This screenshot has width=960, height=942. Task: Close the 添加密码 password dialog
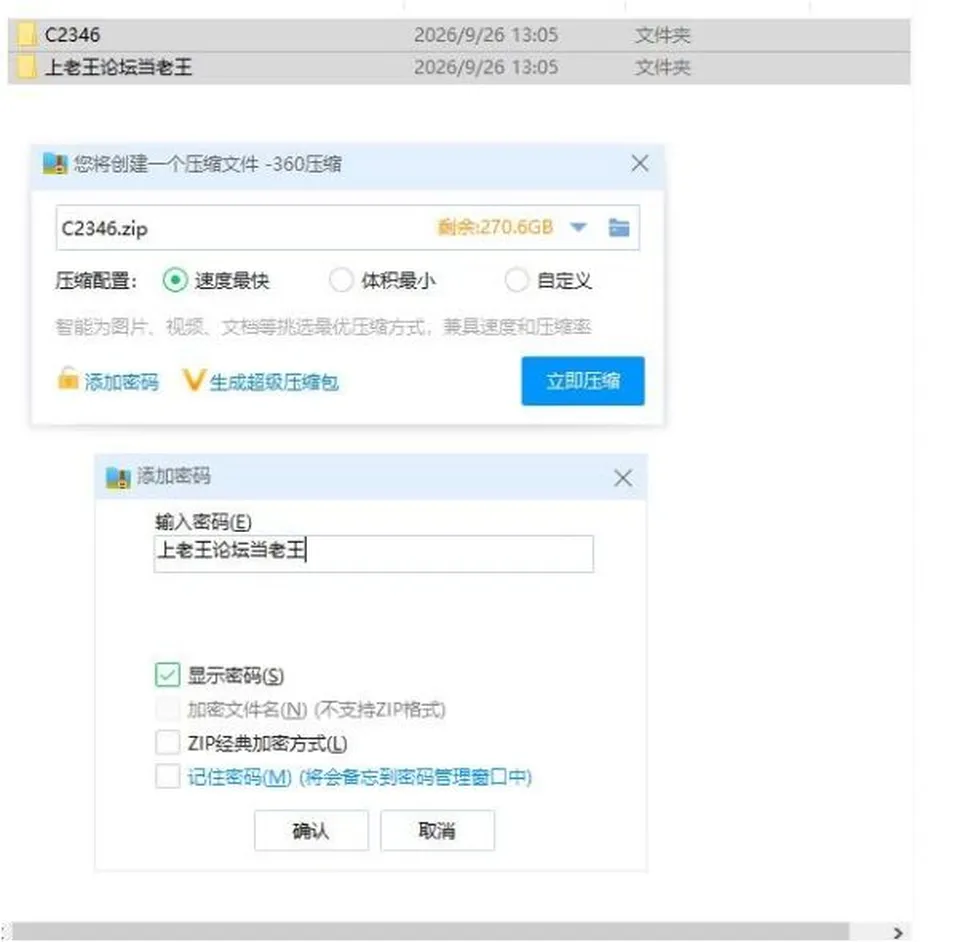point(623,478)
